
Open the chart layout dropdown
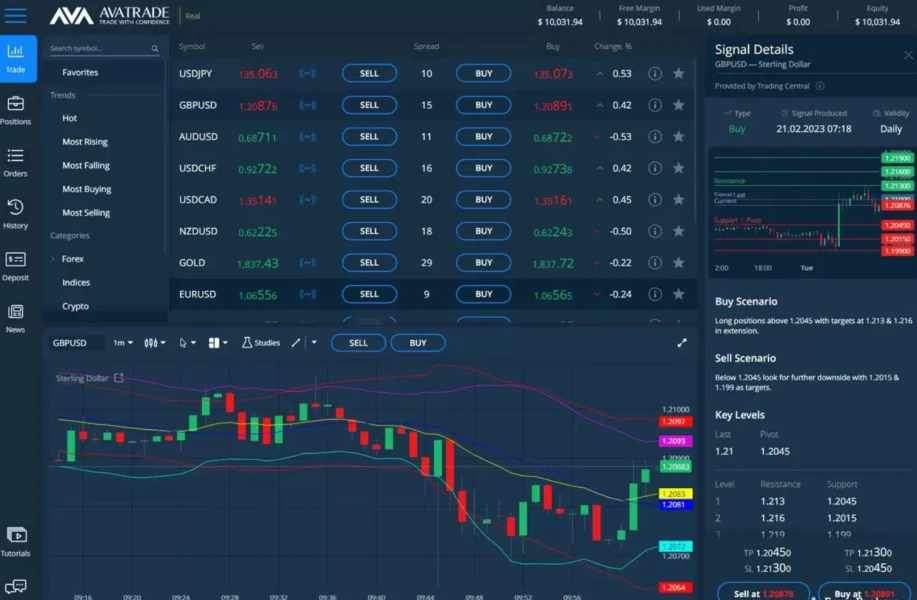click(x=218, y=343)
